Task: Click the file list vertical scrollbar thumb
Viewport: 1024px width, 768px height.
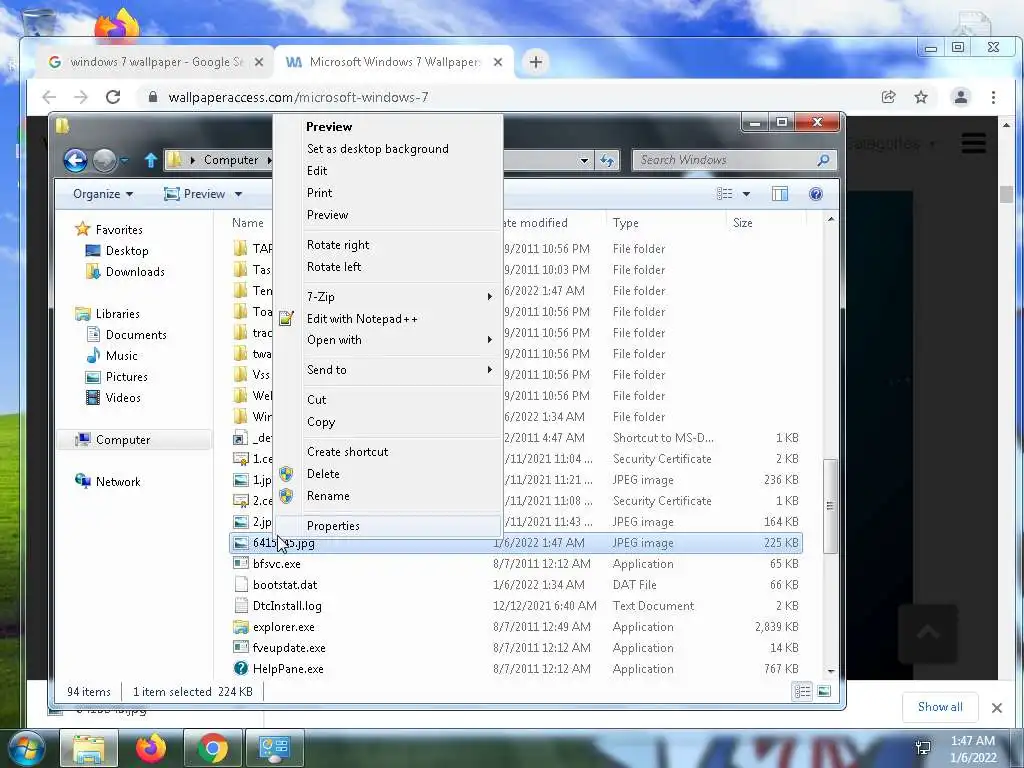Action: [x=830, y=506]
